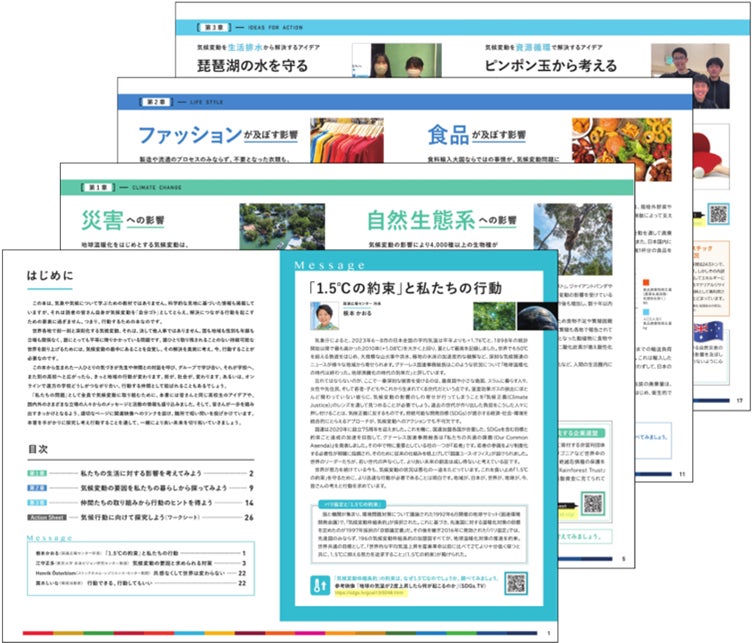Click the photo of three smiling students
The height and width of the screenshot is (643, 752).
click(690, 74)
